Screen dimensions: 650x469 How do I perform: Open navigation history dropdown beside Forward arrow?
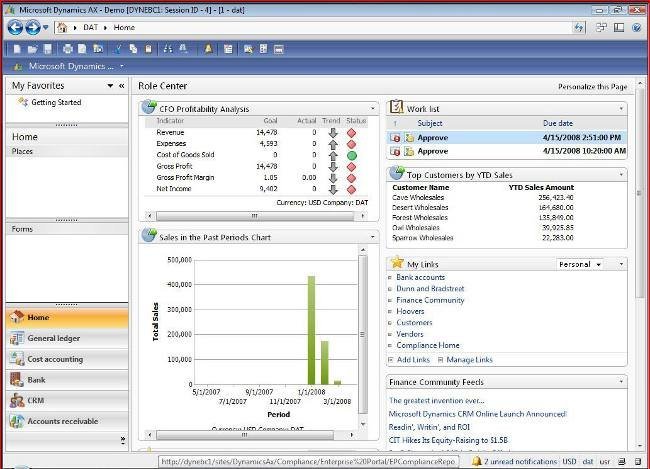[46, 28]
